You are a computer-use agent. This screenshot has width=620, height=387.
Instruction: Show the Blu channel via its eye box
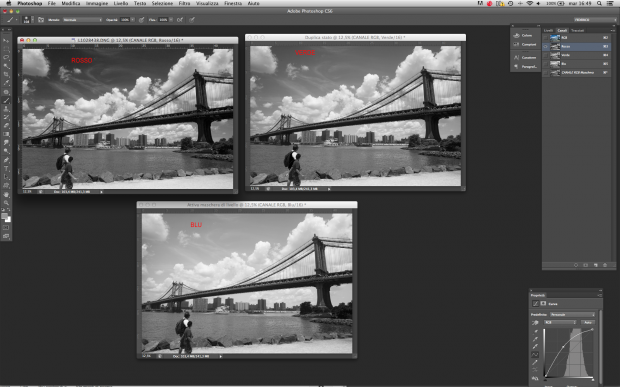[x=546, y=64]
